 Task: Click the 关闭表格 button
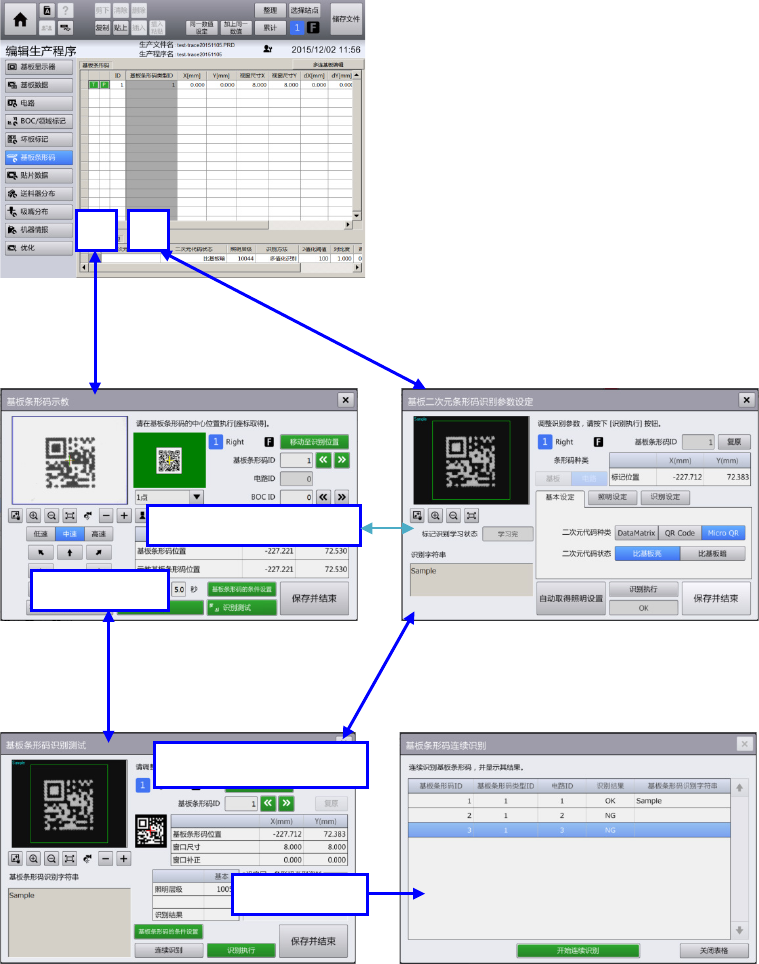714,950
